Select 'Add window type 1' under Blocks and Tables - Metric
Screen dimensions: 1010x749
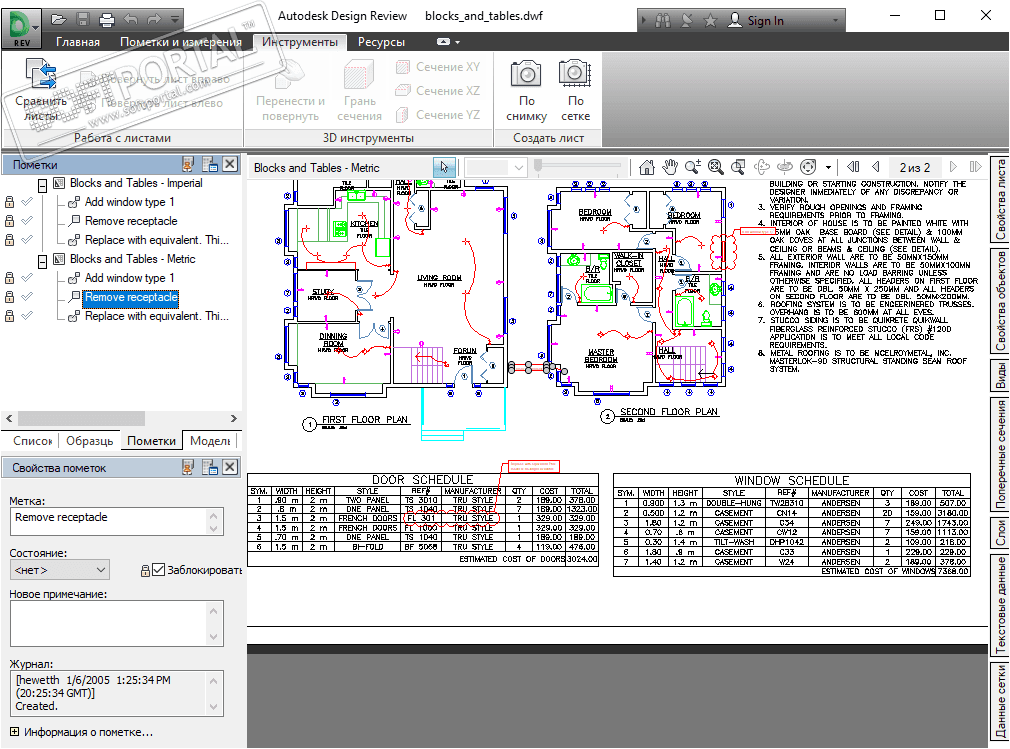[129, 278]
